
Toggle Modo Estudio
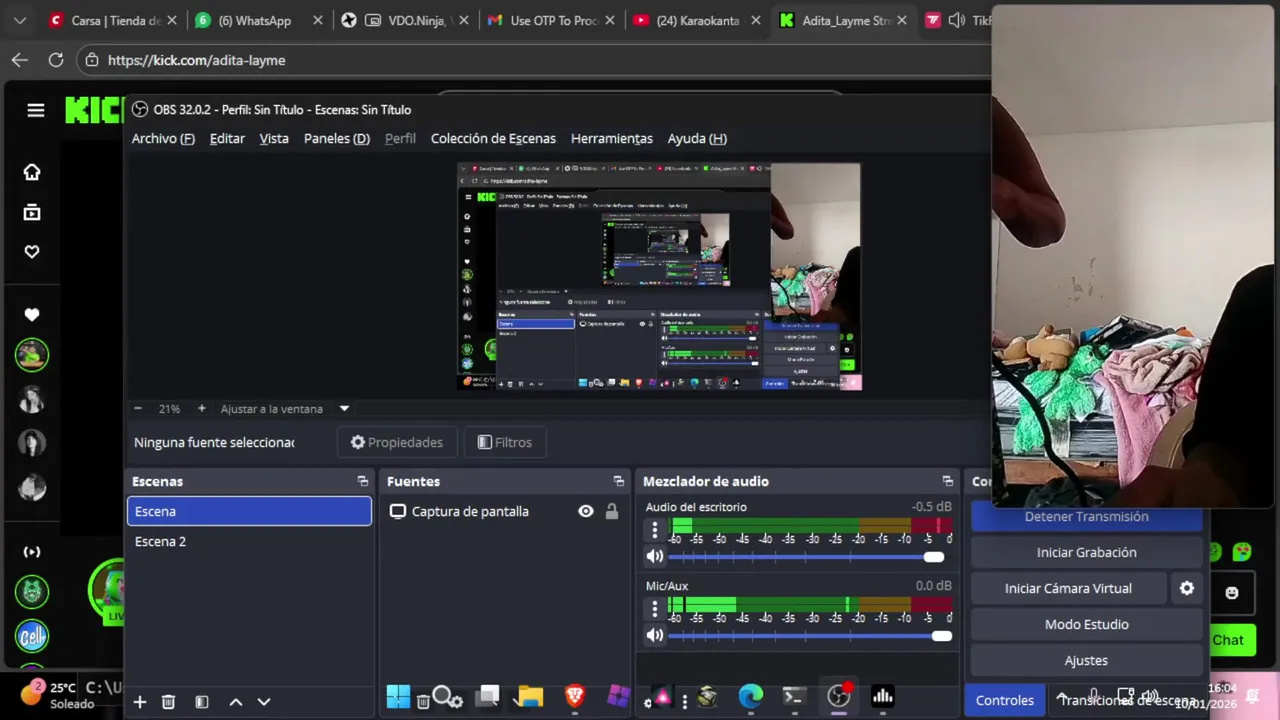pos(1086,624)
